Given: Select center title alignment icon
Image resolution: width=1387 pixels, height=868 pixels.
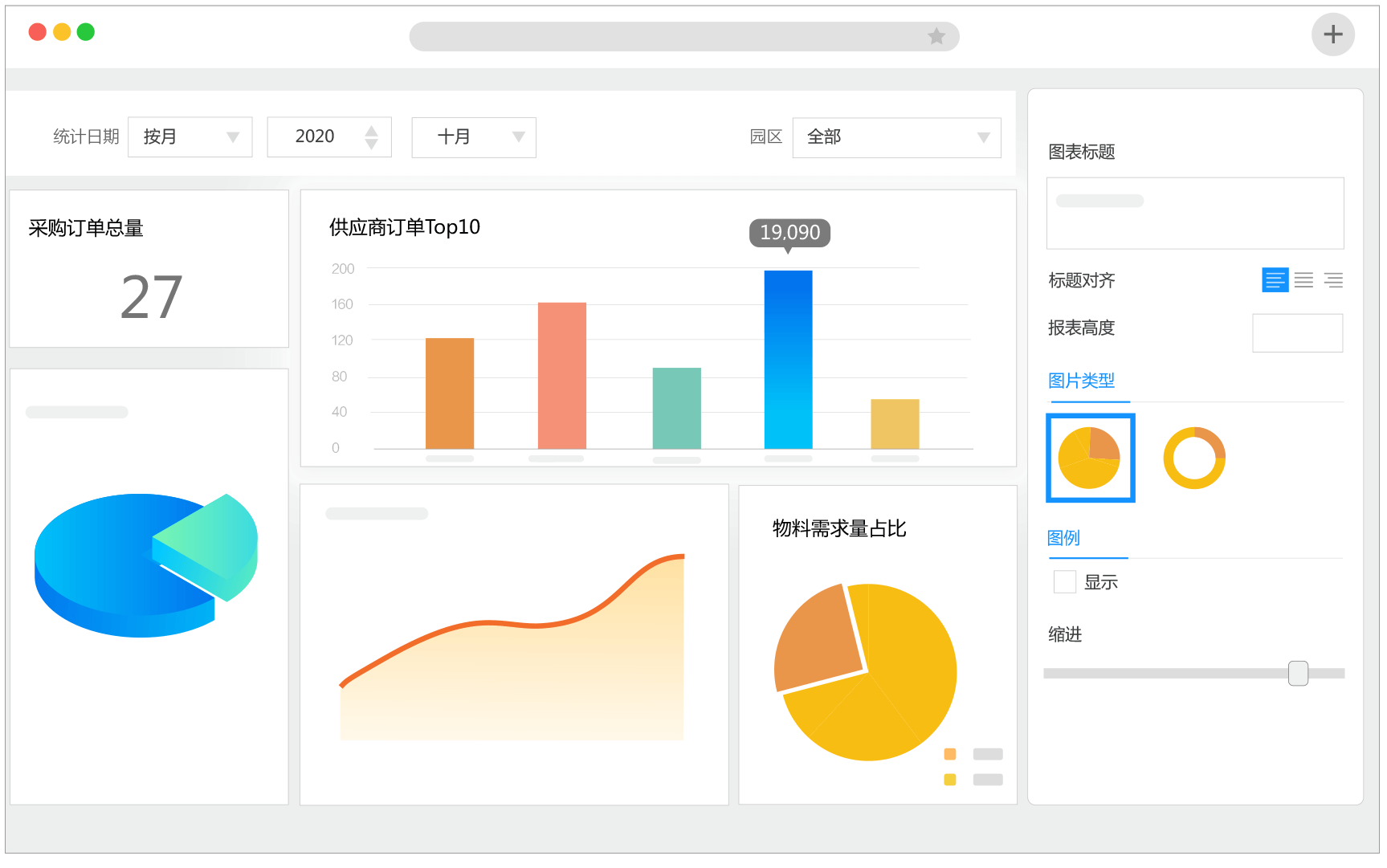Looking at the screenshot, I should click(x=1304, y=280).
